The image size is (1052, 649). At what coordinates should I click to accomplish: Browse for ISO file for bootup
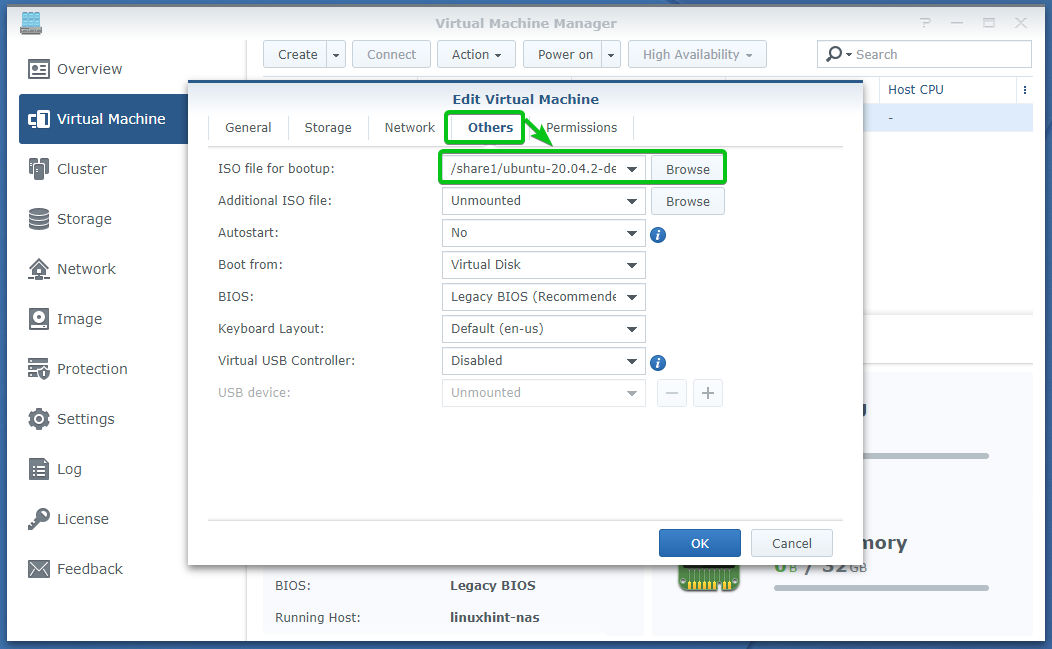(x=688, y=169)
